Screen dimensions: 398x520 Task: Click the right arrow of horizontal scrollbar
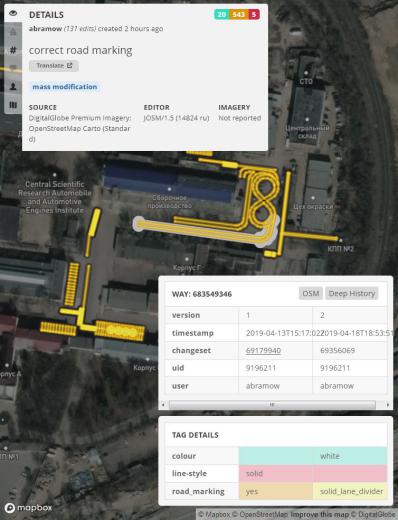pos(388,405)
